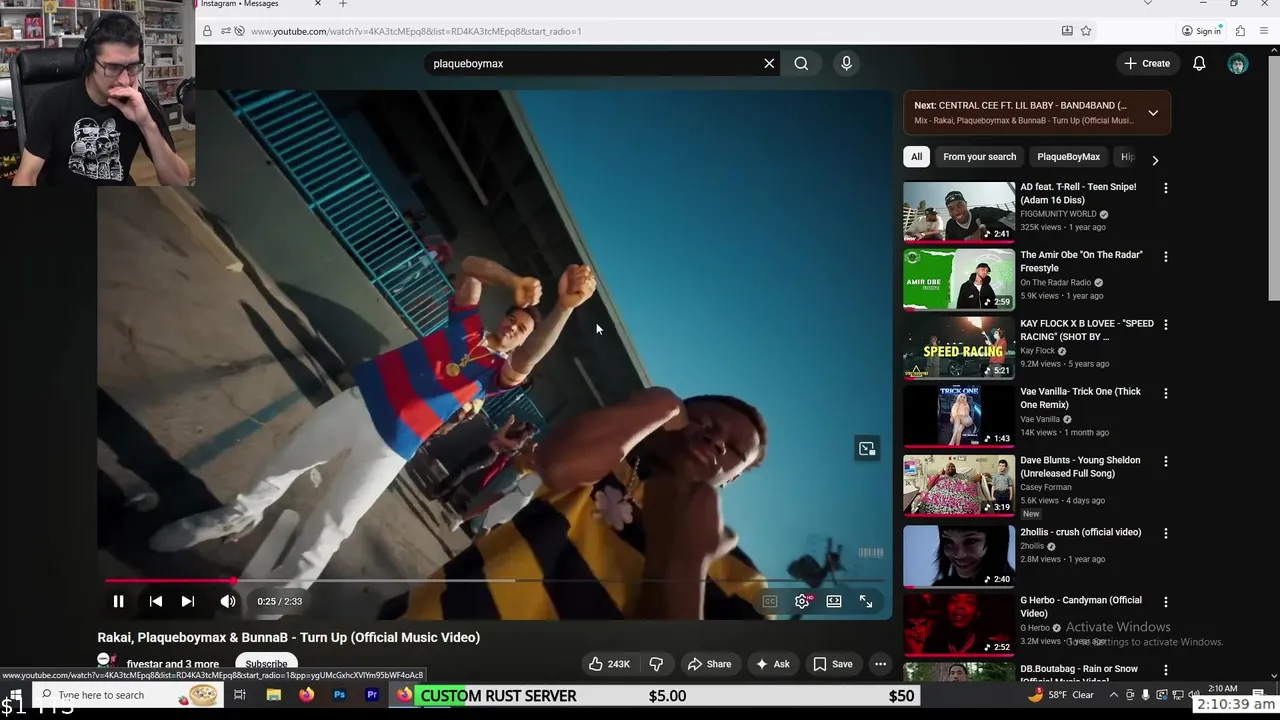Screen dimensions: 1280x720
Task: Open Speed Racing video thumbnail
Action: (959, 348)
